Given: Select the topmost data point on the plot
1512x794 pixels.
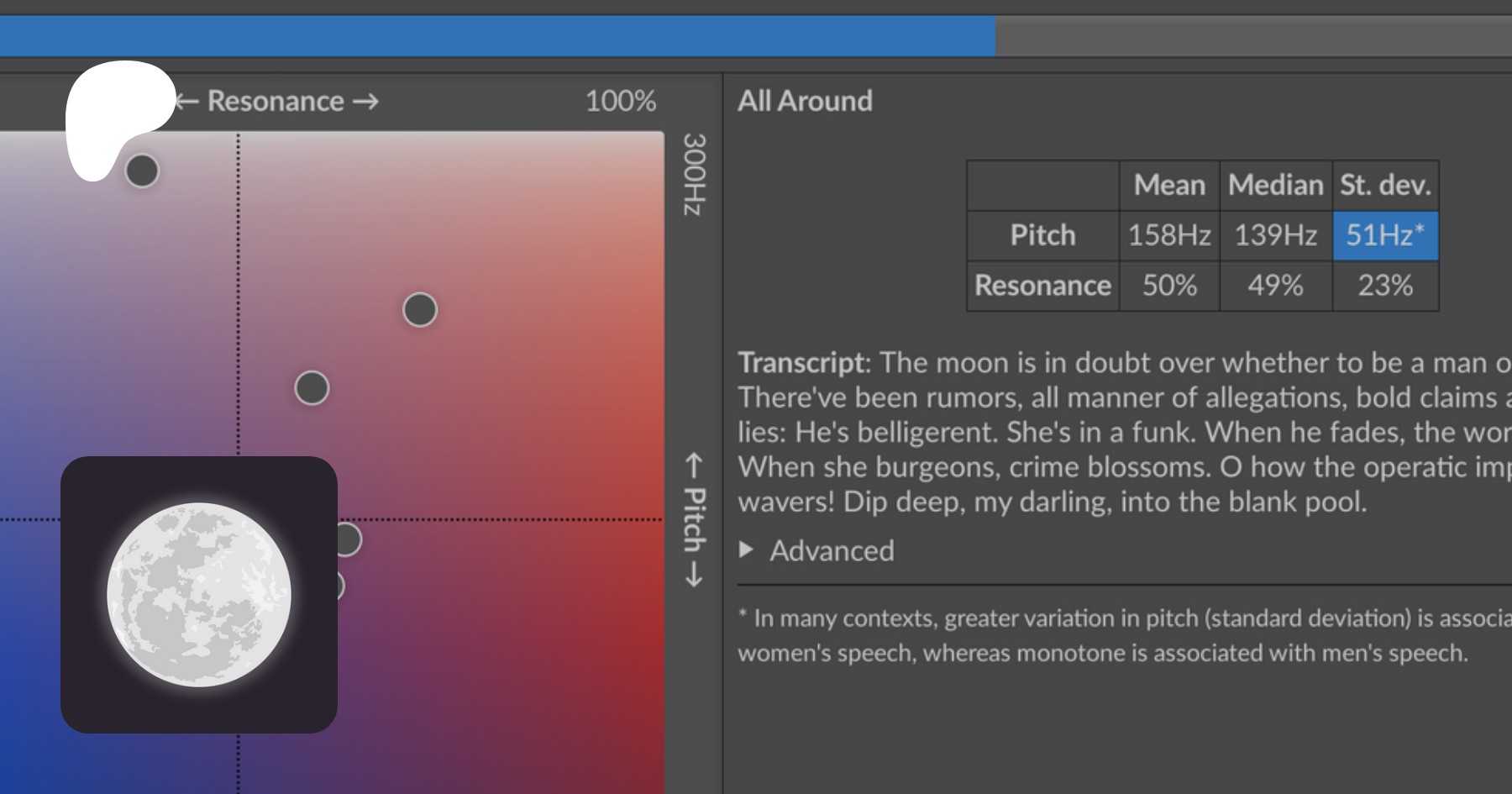Looking at the screenshot, I should 142,171.
